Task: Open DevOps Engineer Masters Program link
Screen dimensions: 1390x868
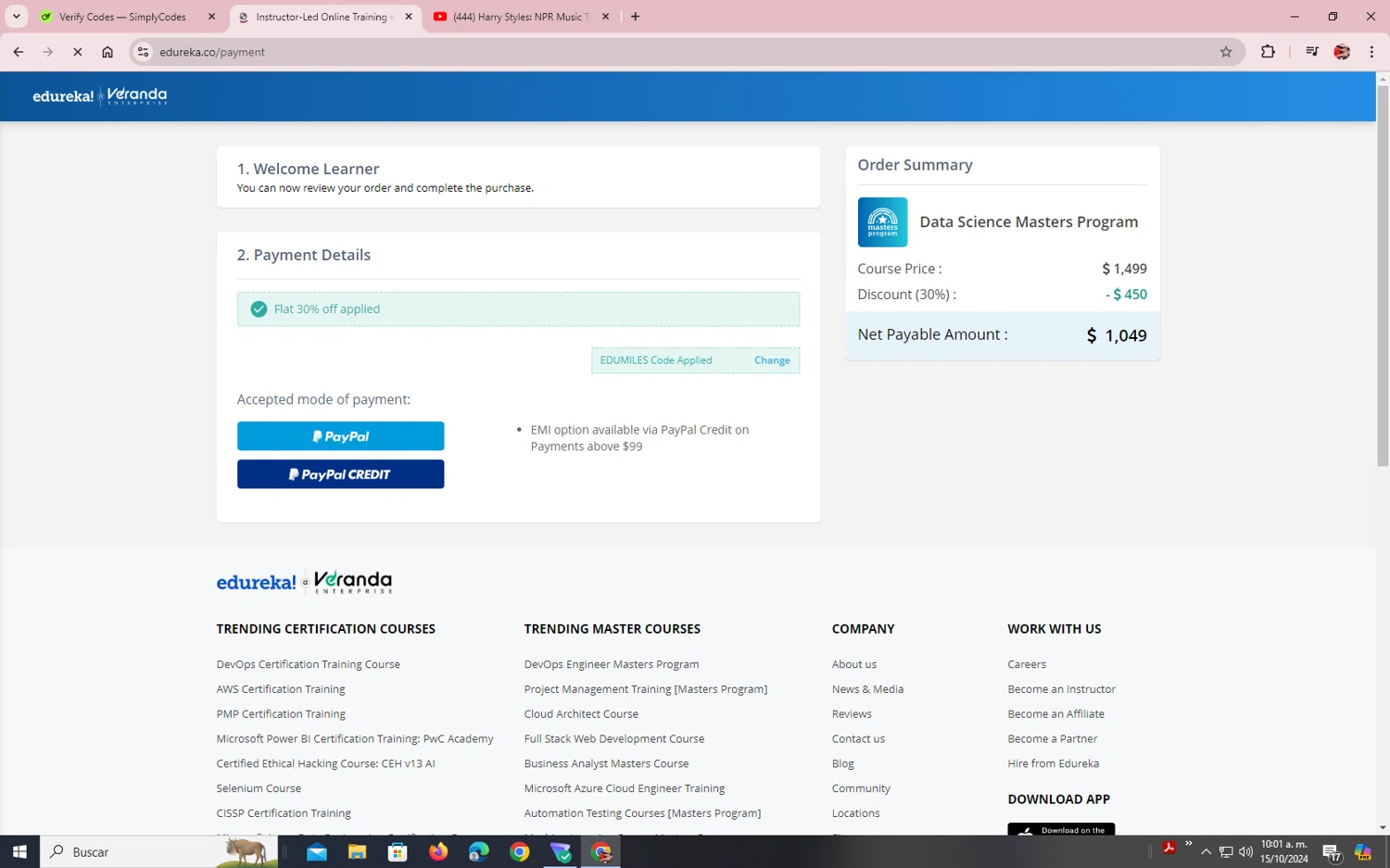Action: click(612, 664)
